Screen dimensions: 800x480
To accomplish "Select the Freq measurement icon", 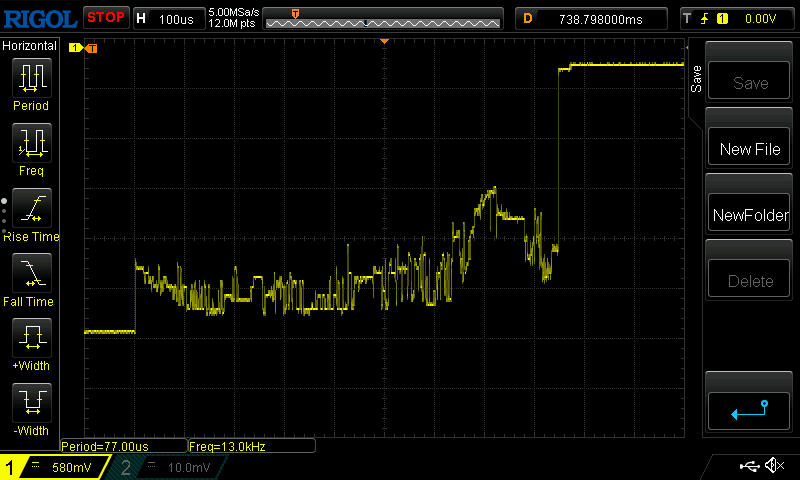I will [x=31, y=146].
